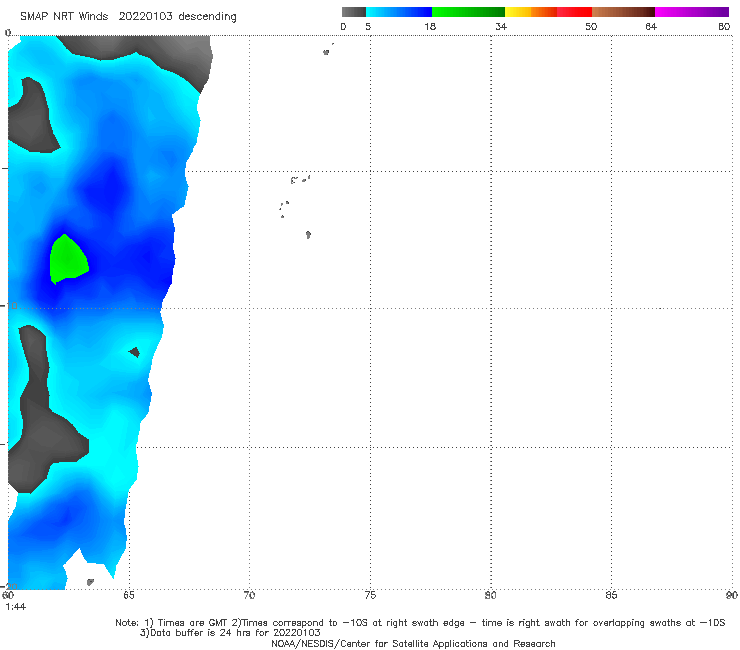Select the red segment of the color bar

click(574, 12)
